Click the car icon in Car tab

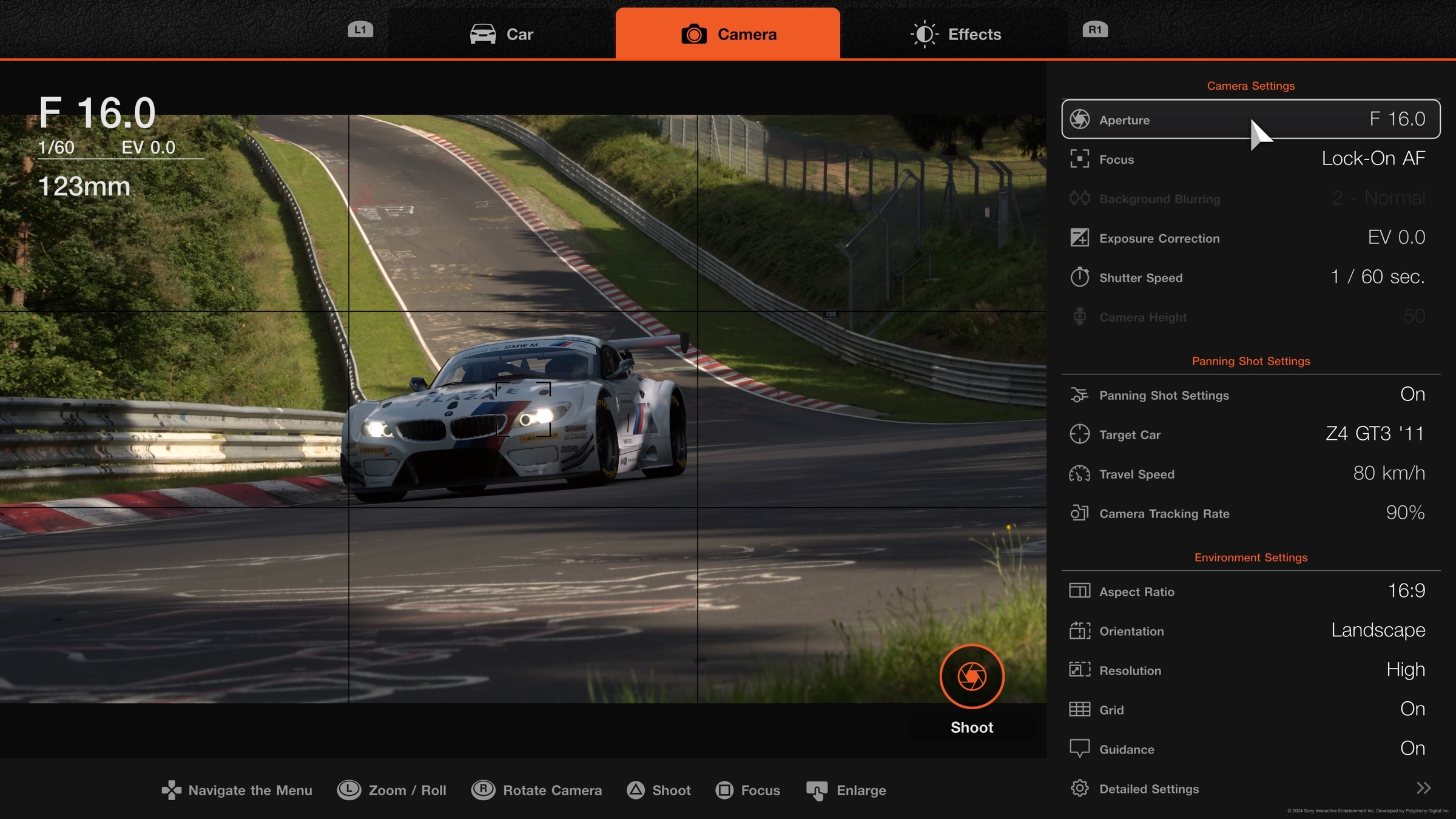click(x=483, y=34)
